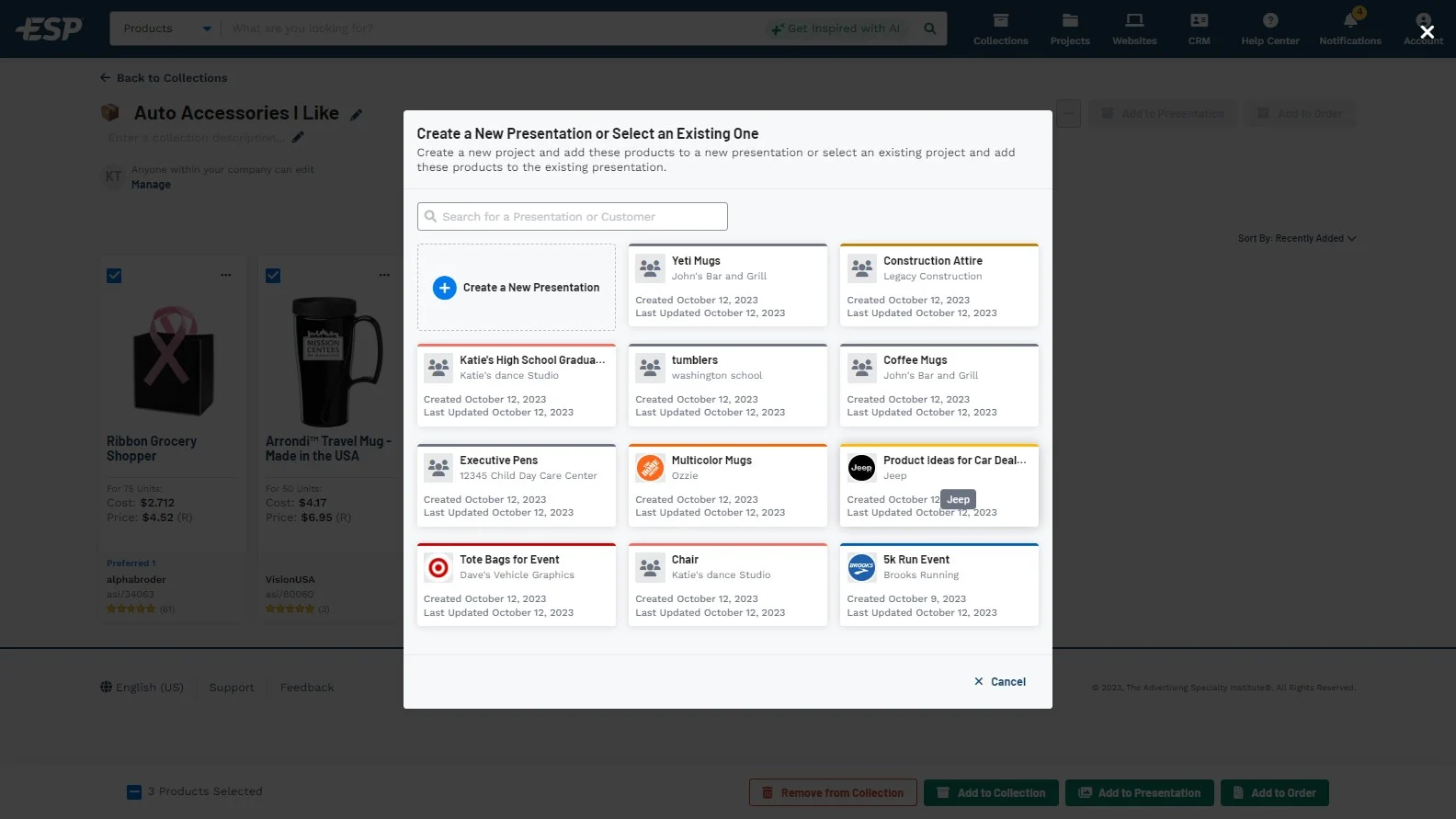
Task: Click alphabroder supplier name
Action: [x=136, y=580]
